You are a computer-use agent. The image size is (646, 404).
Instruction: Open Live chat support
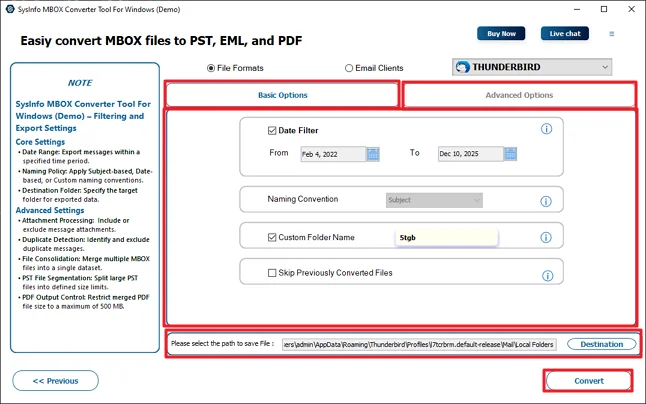(x=565, y=34)
